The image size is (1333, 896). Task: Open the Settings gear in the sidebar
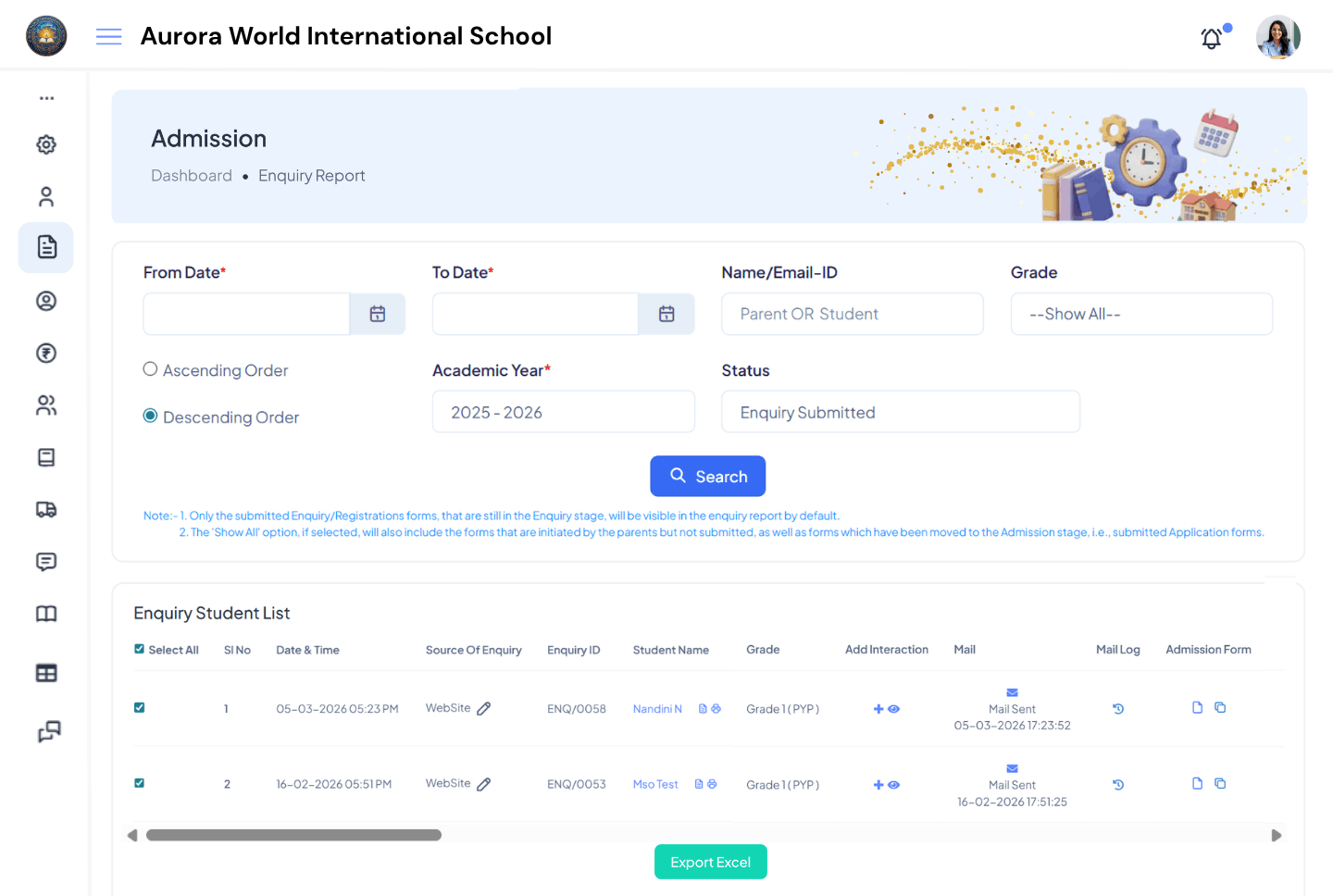tap(45, 144)
